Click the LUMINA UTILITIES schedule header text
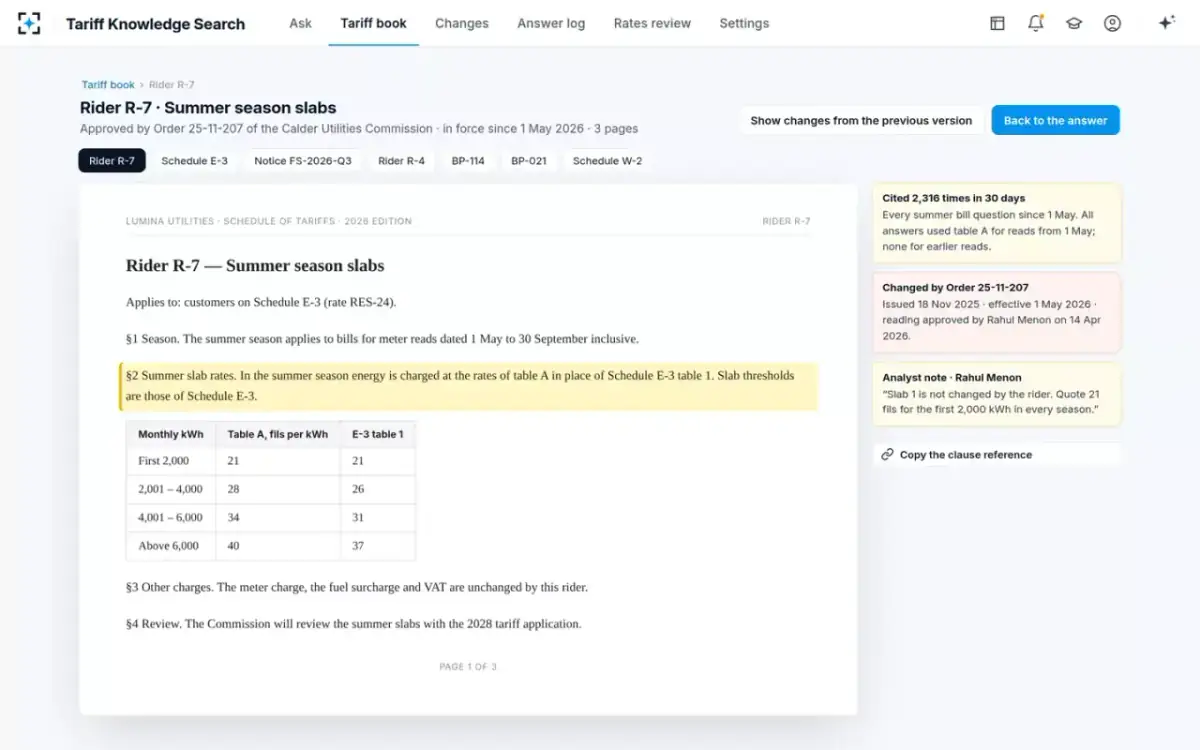Image resolution: width=1200 pixels, height=750 pixels. [x=268, y=221]
